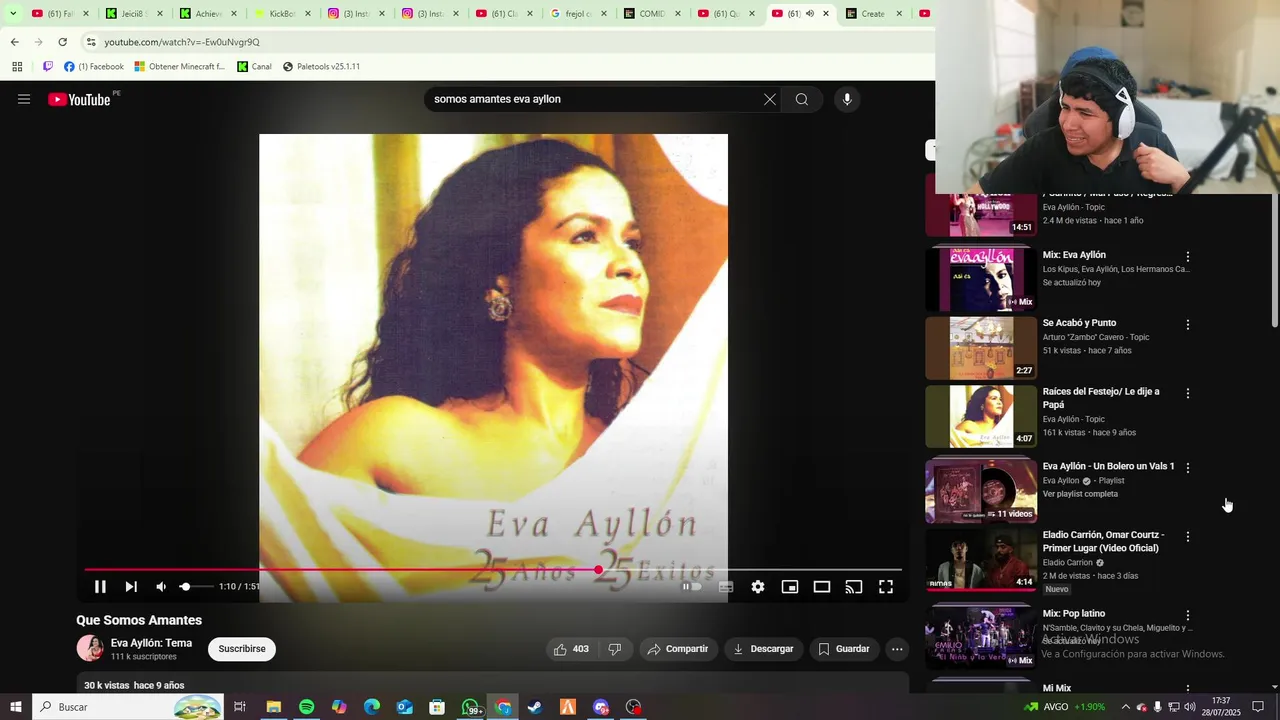The image size is (1280, 720).
Task: Open Paletools v25.1.11 bookmark
Action: (x=321, y=67)
